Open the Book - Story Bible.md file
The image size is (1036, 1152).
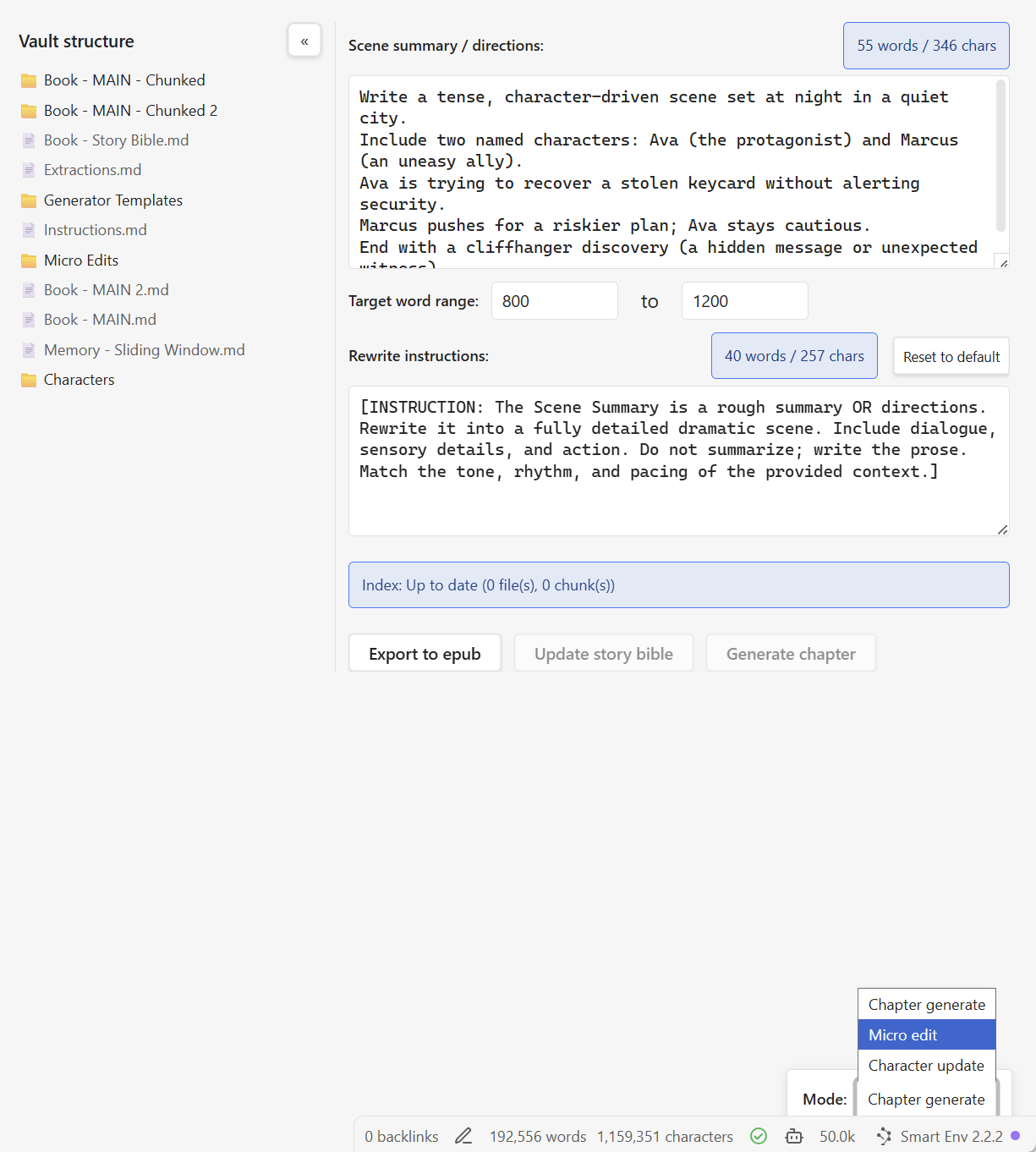click(x=116, y=140)
